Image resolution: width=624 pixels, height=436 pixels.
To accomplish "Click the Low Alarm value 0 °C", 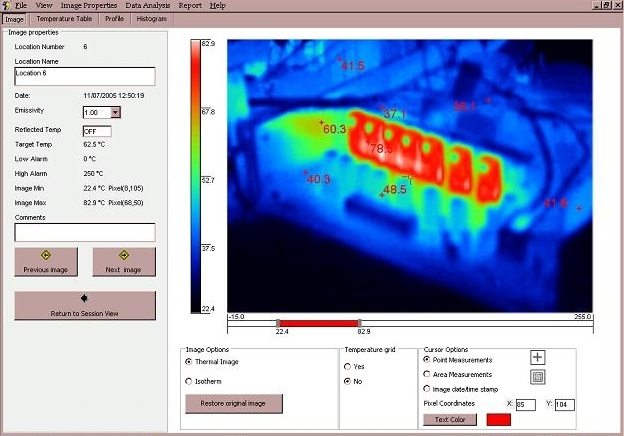I will tap(90, 159).
